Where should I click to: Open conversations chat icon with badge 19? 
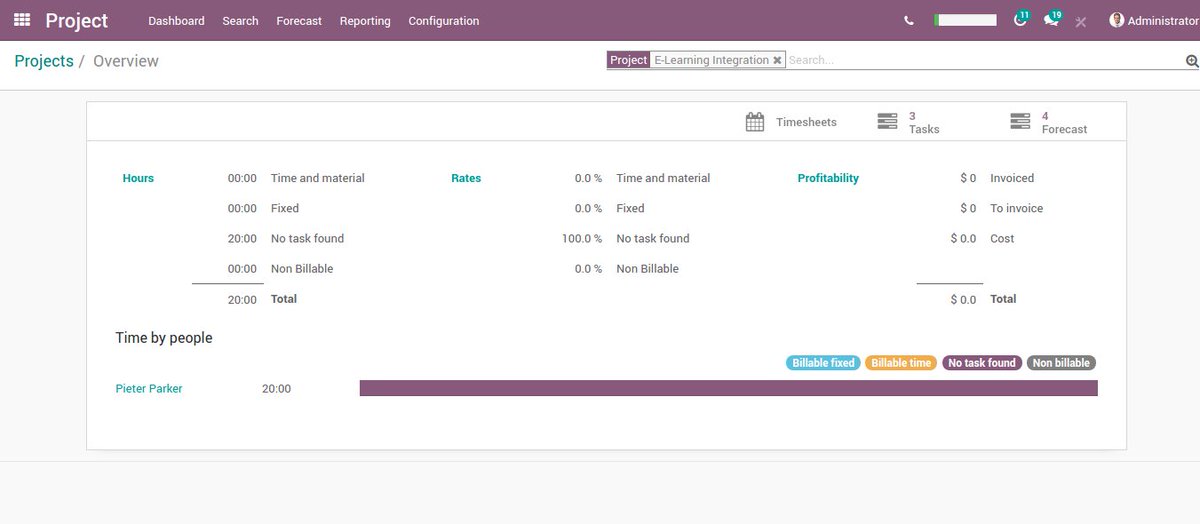coord(1051,19)
